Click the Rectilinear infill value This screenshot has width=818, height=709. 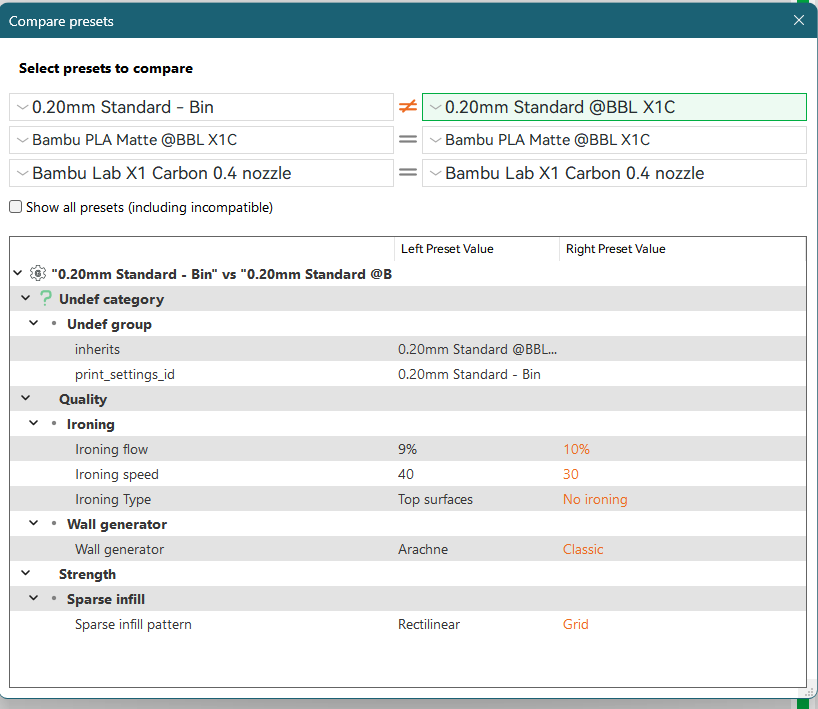pos(429,624)
